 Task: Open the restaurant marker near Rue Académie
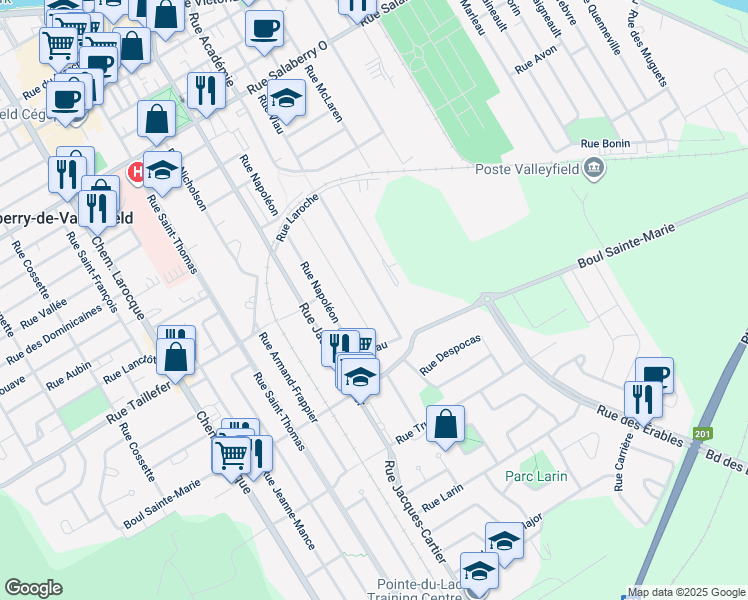(206, 92)
